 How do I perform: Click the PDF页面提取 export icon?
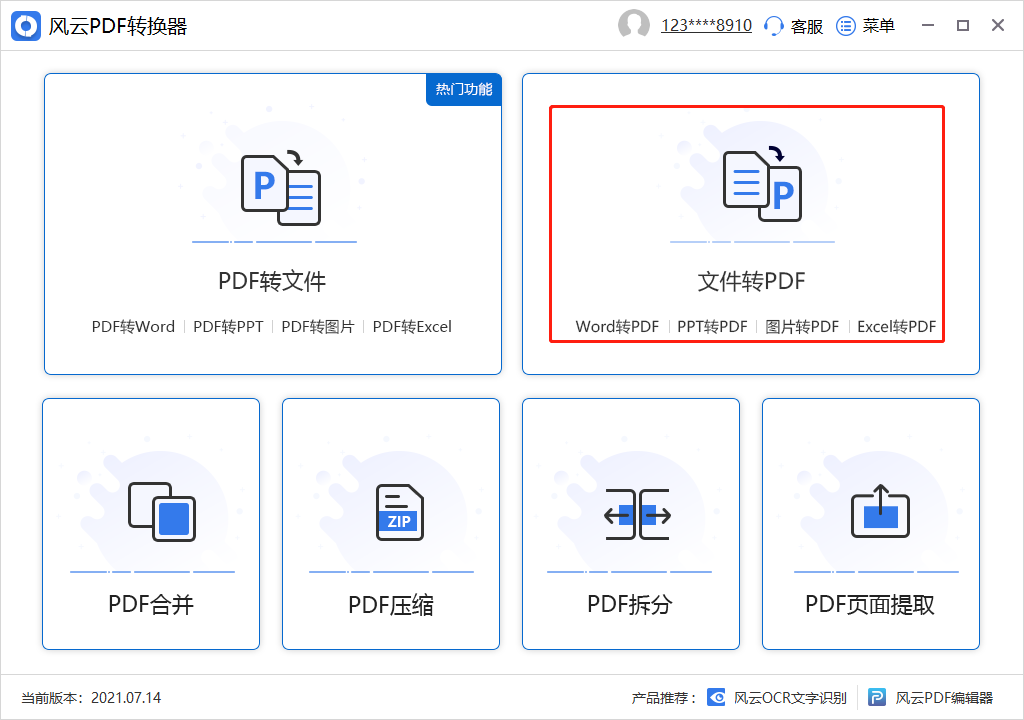pos(880,511)
